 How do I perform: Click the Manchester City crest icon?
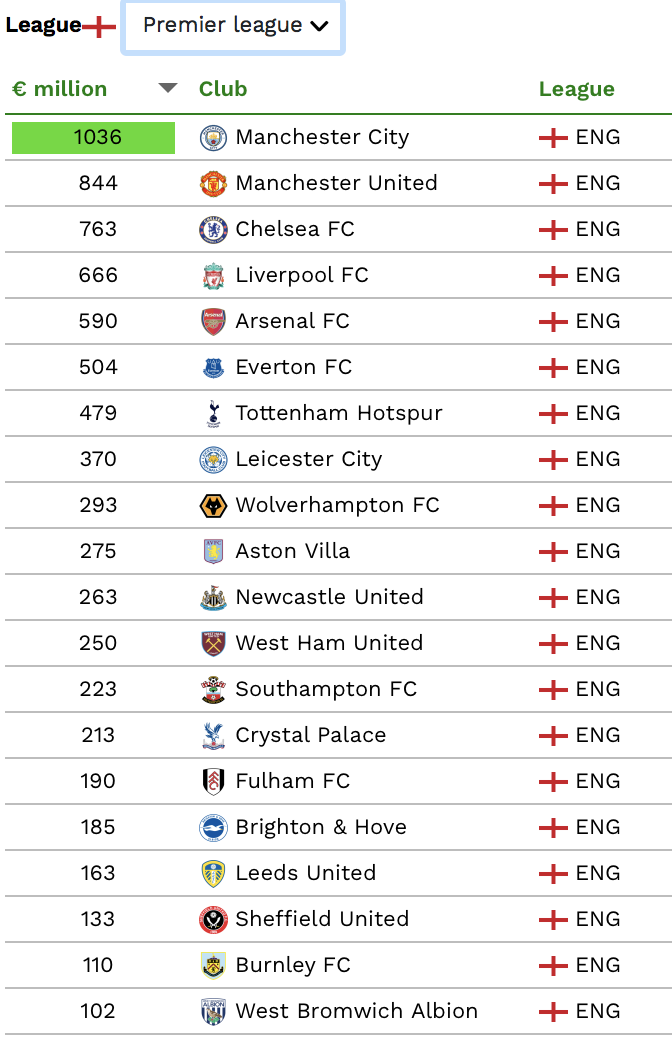213,138
